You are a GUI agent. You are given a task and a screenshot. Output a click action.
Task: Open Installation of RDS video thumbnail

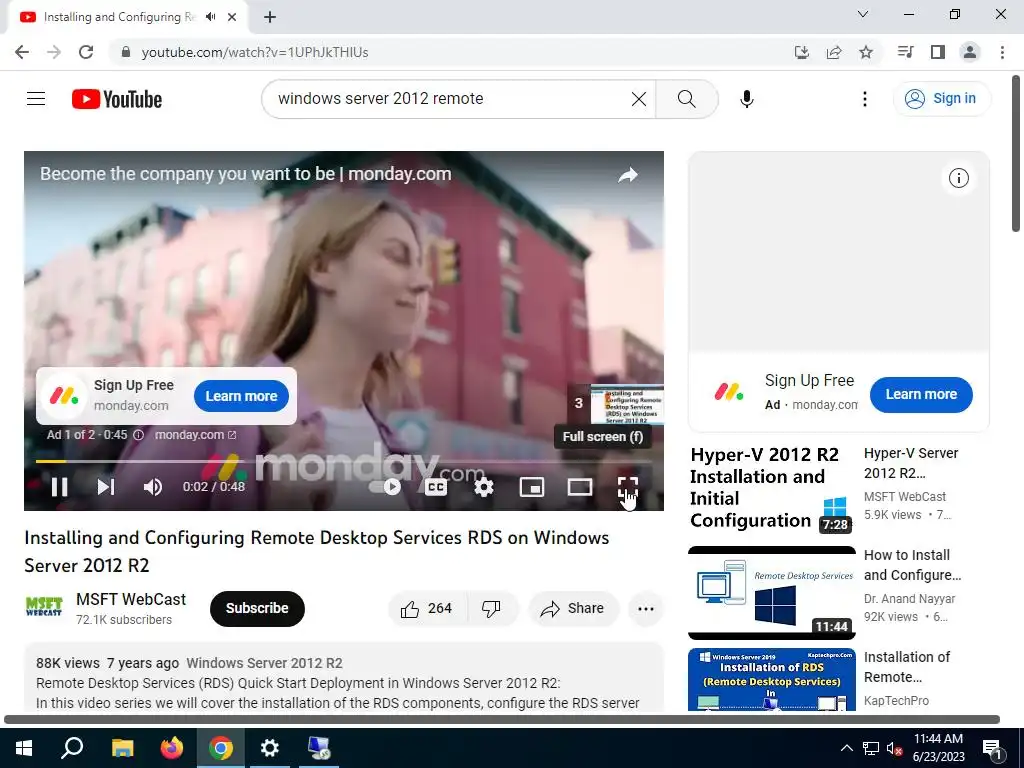[x=771, y=680]
